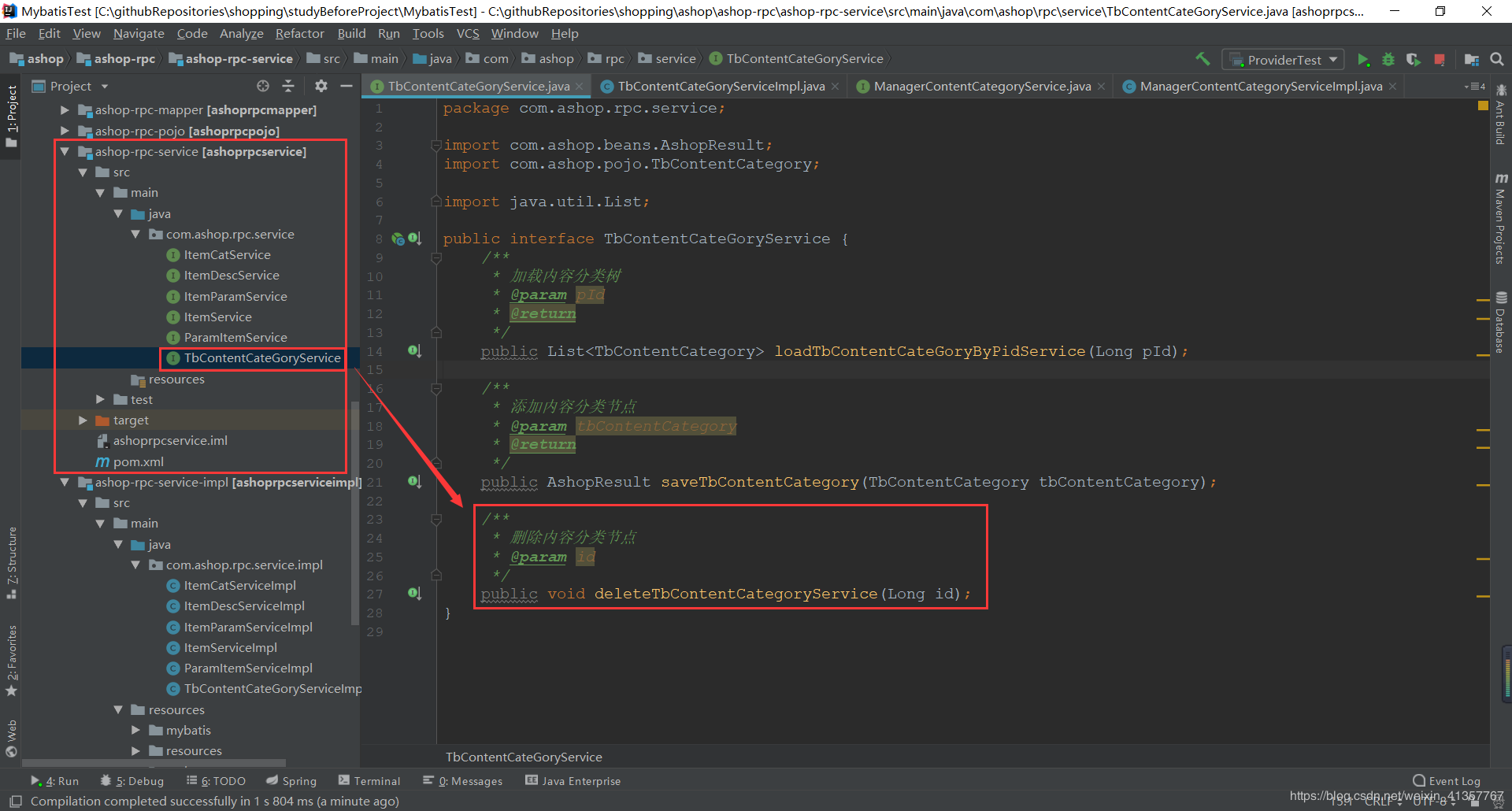Expand the ashop-rpc-pojo module

click(65, 131)
